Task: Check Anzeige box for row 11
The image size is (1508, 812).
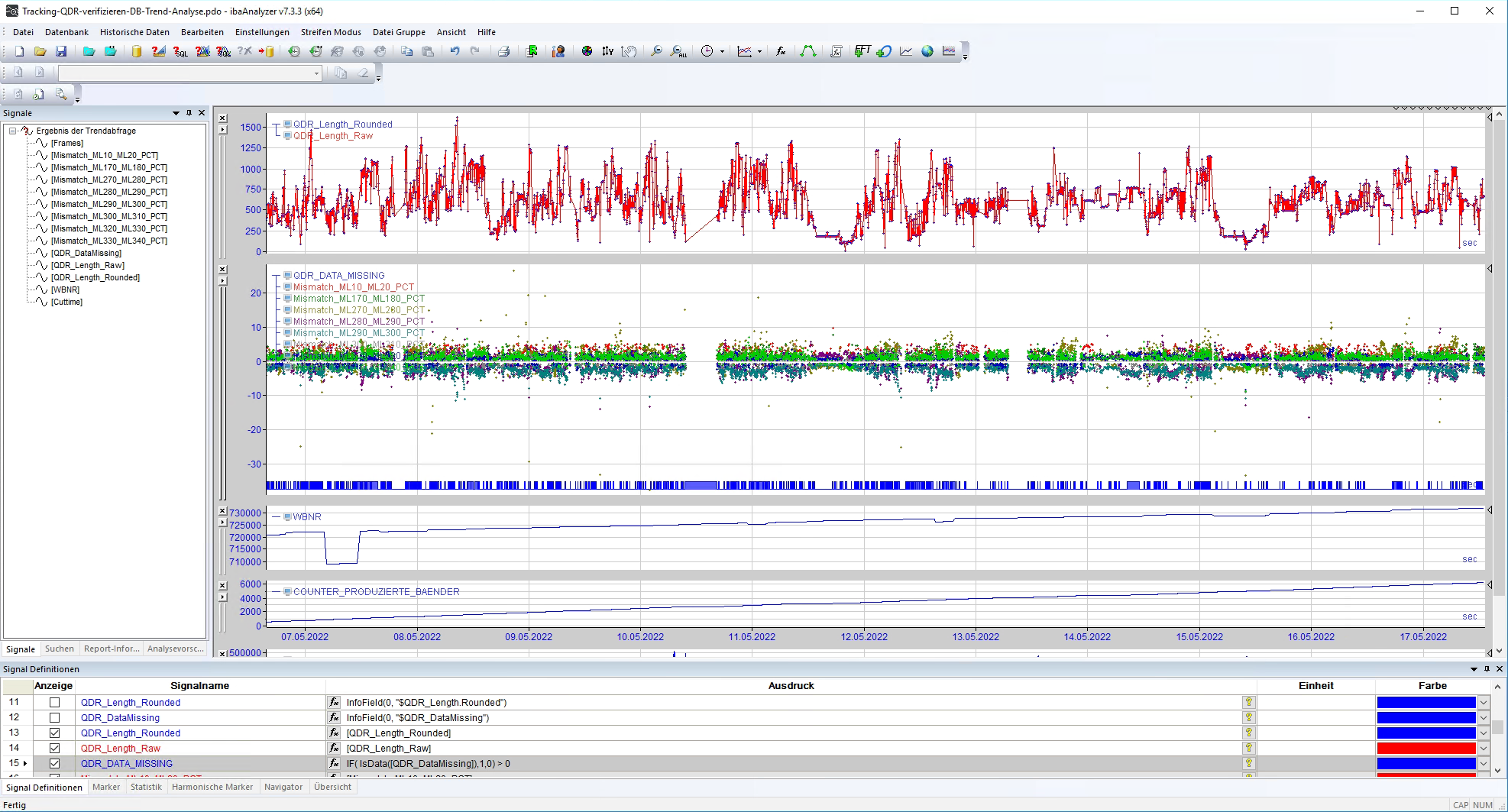Action: pos(54,703)
